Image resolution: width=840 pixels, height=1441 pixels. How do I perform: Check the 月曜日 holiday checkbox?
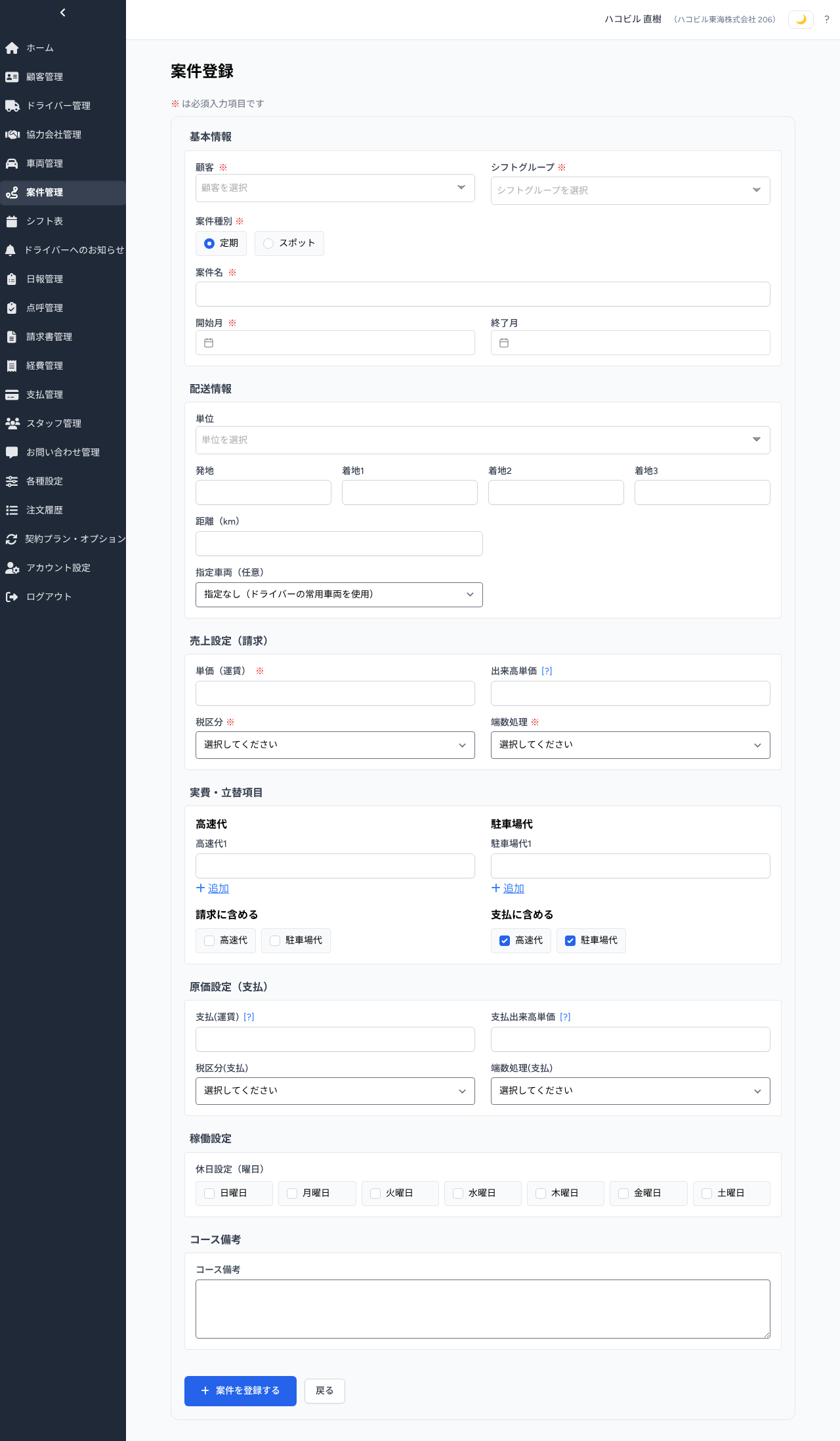tap(317, 1194)
